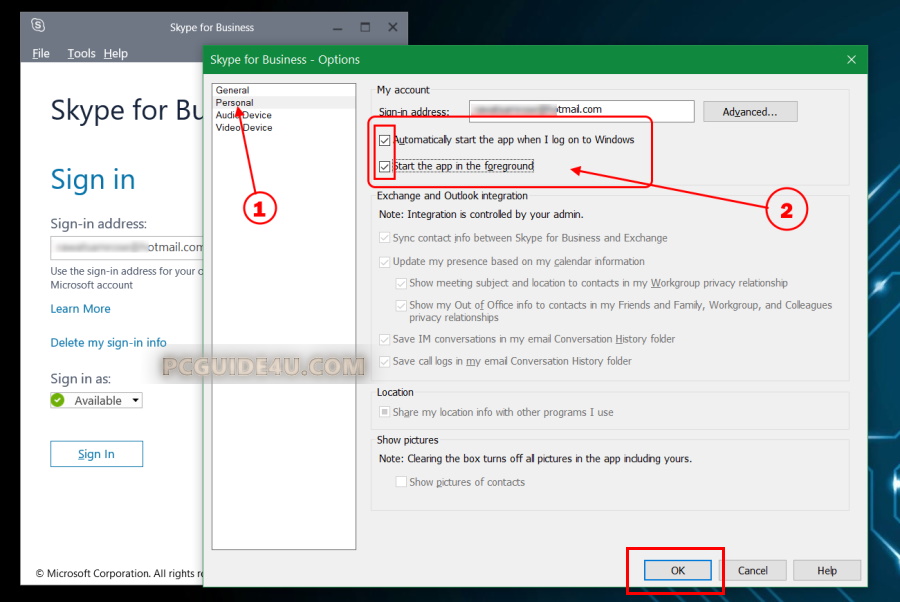The height and width of the screenshot is (602, 900).
Task: Toggle Automatically start the app checkbox
Action: click(385, 140)
